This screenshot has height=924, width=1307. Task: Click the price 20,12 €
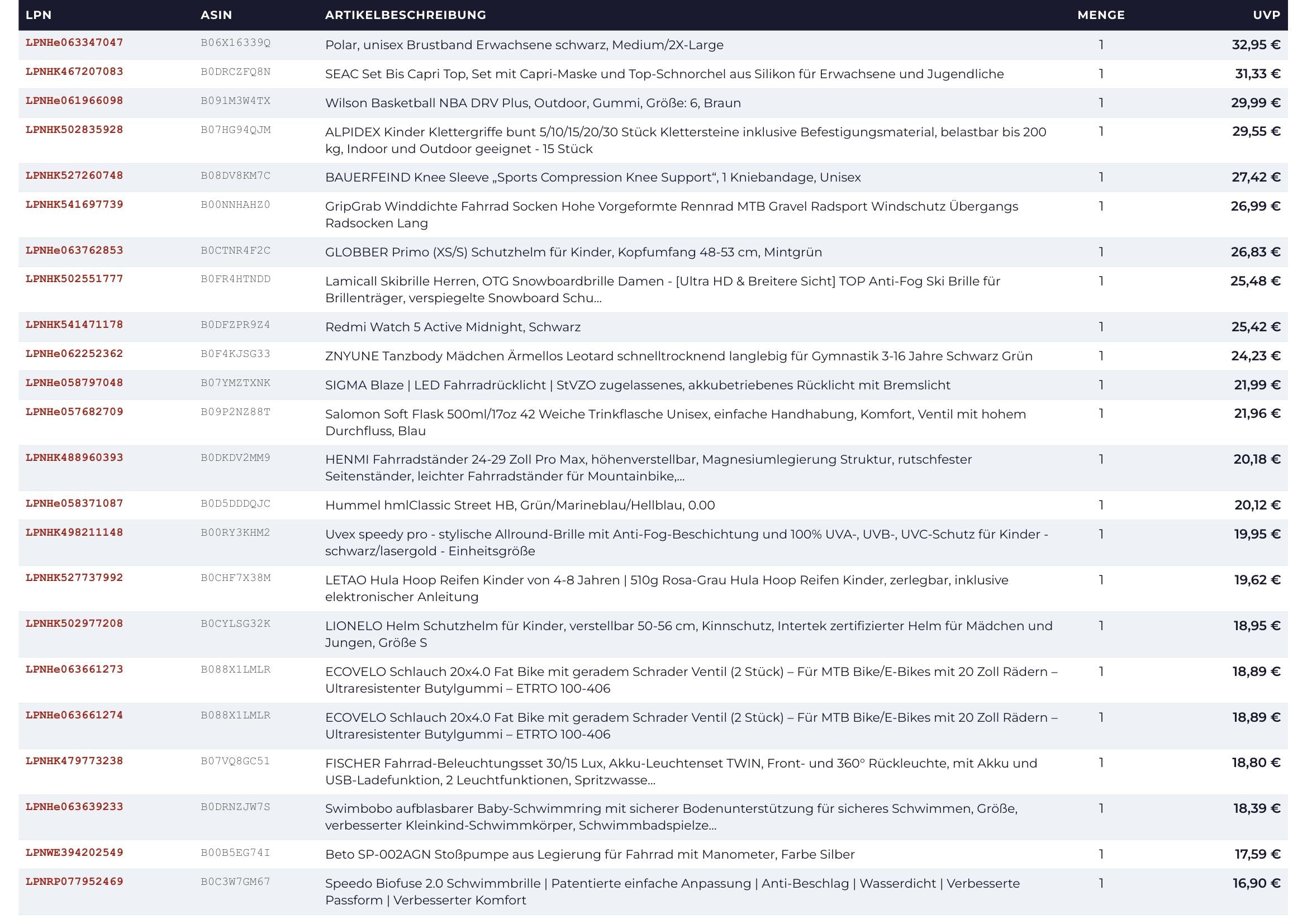[x=1257, y=505]
